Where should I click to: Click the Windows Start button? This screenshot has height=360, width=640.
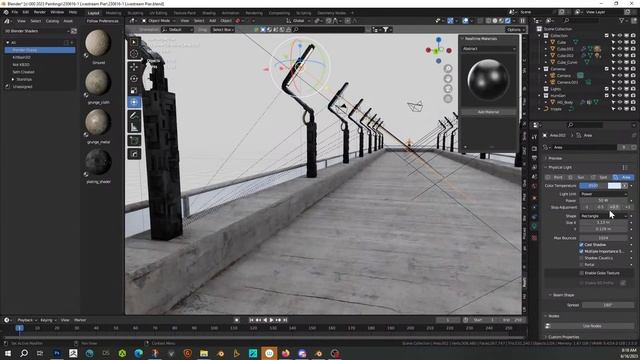(x=8, y=353)
